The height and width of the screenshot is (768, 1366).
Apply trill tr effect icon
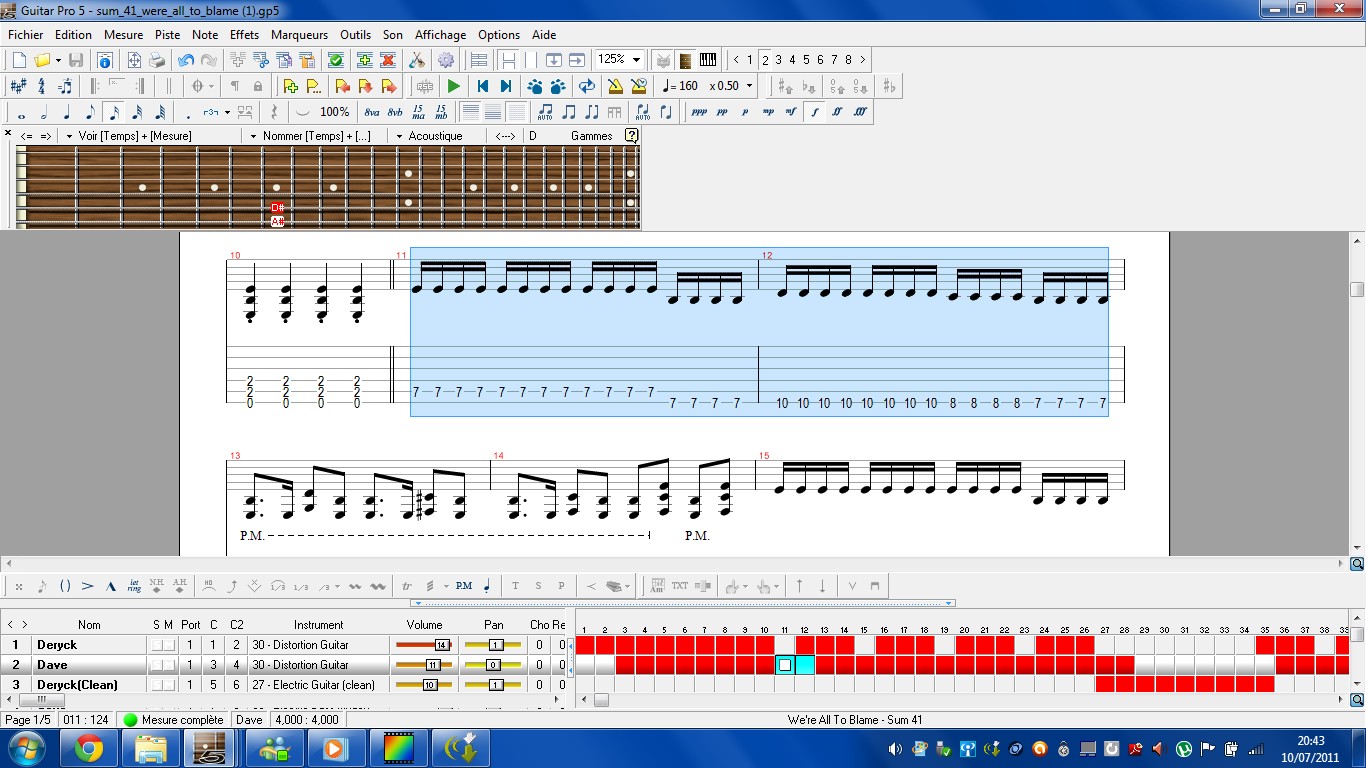coord(407,586)
